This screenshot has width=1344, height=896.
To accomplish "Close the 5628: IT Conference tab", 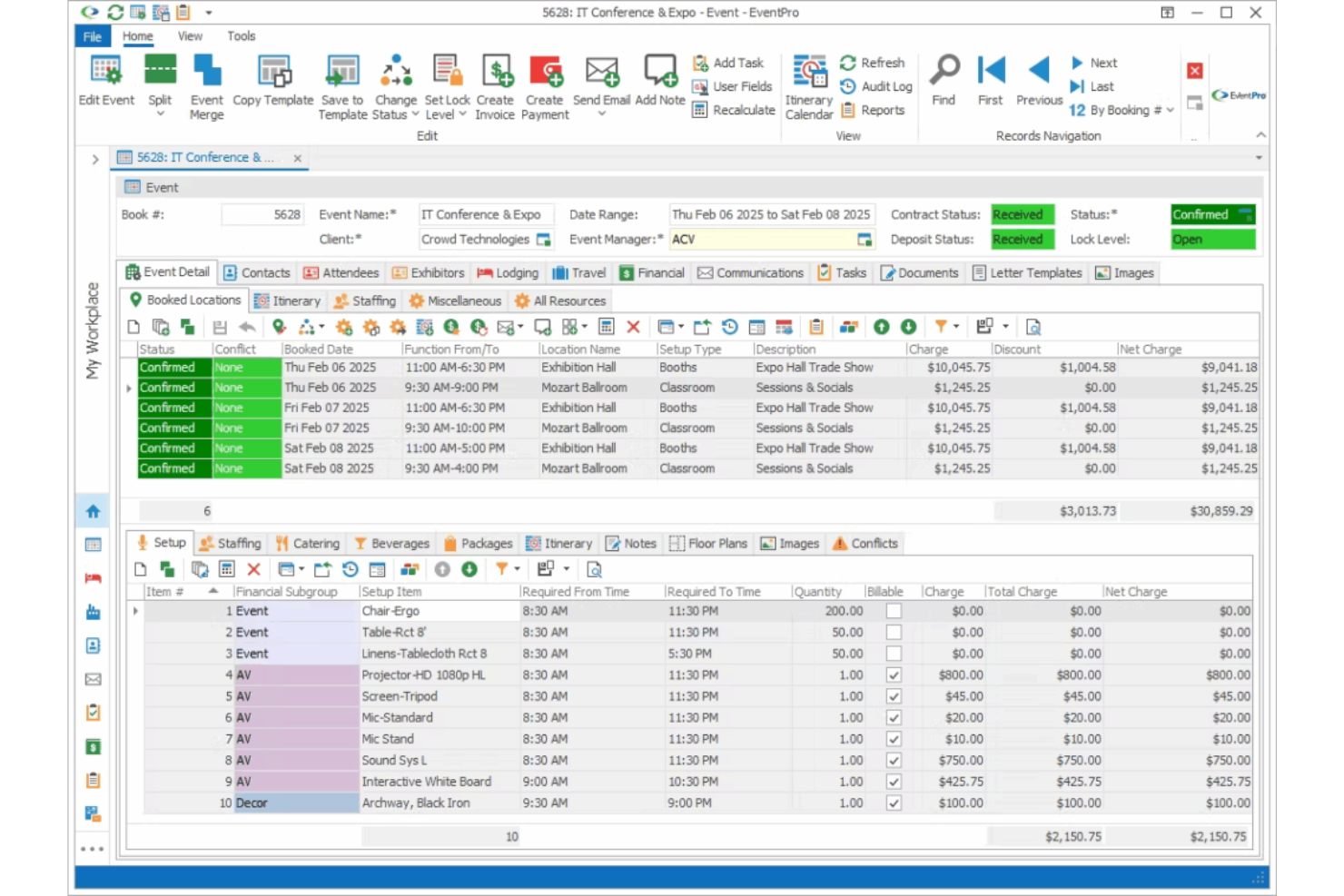I will point(297,158).
